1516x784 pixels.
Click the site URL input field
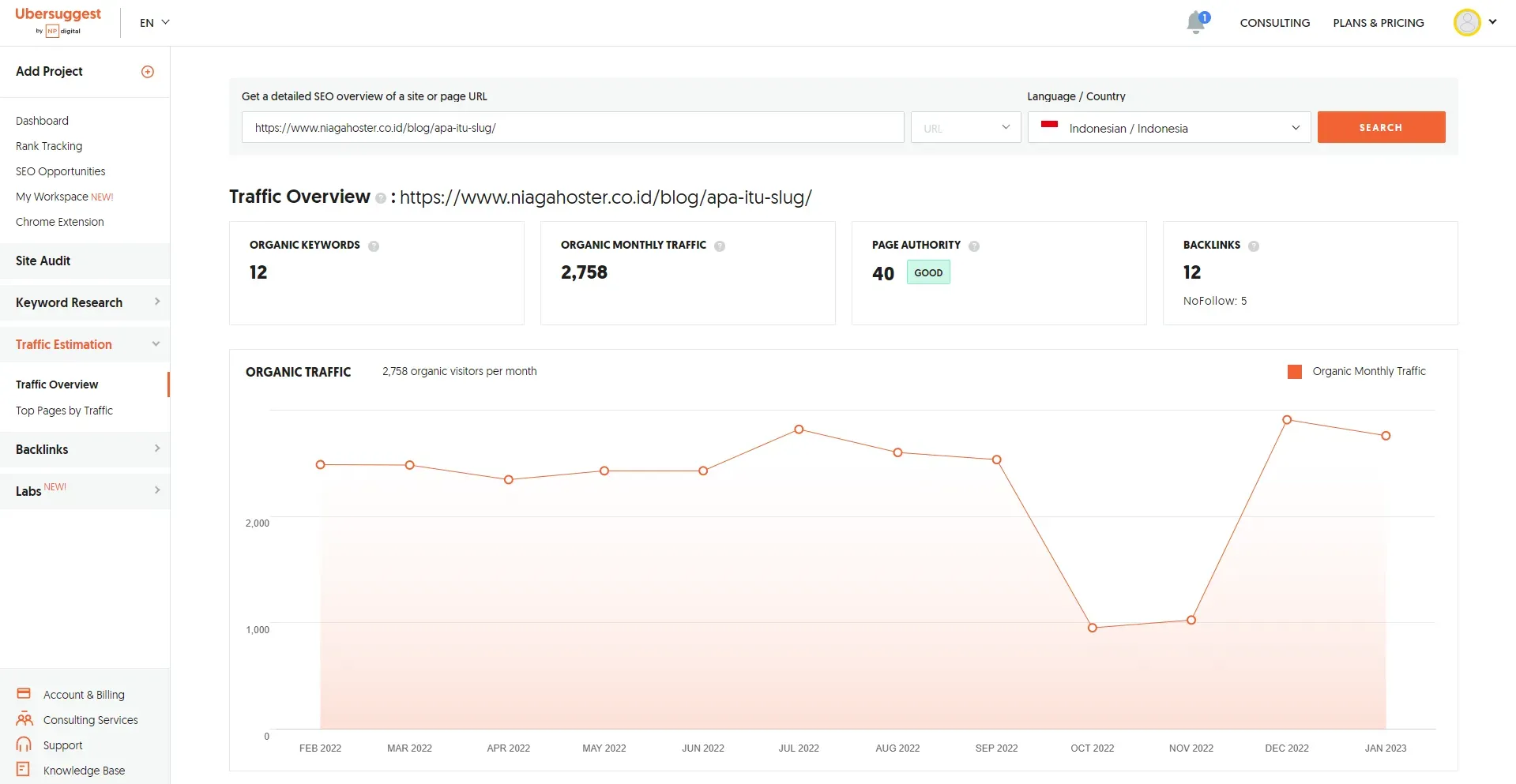click(x=573, y=128)
